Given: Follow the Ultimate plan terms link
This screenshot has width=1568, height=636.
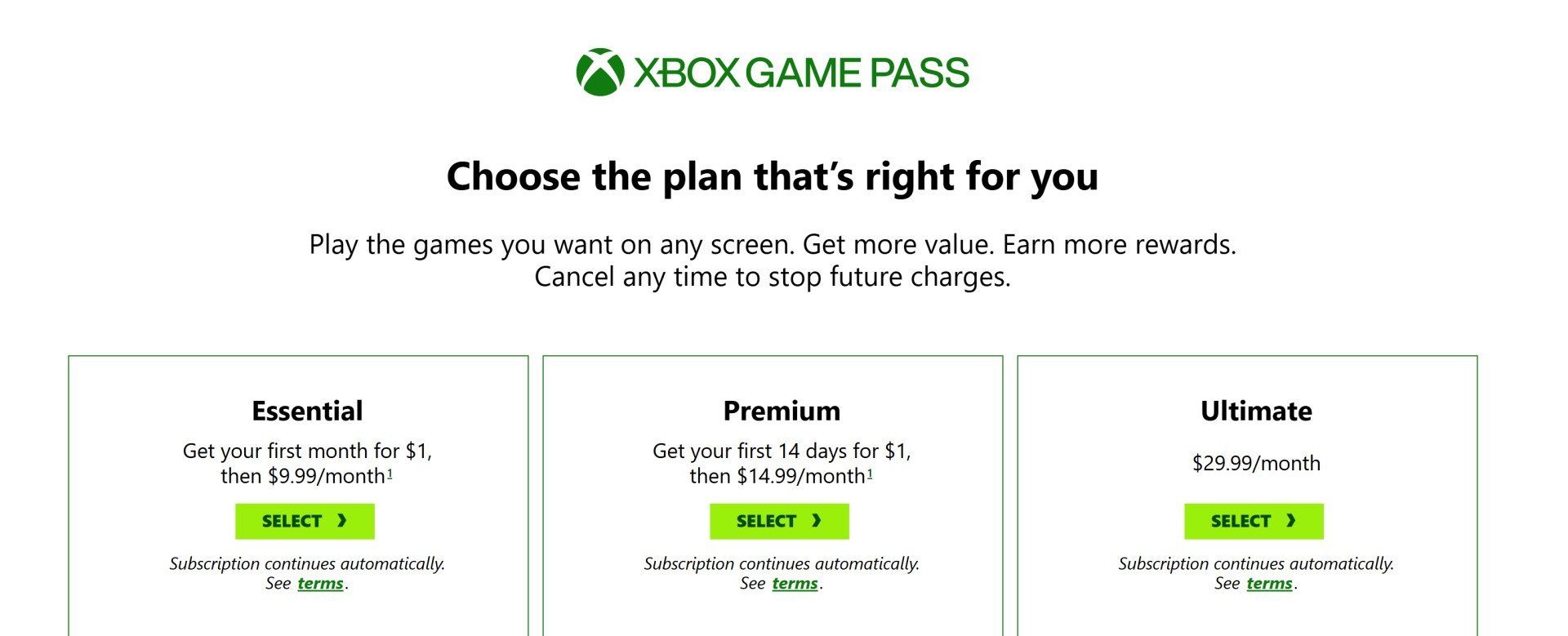Looking at the screenshot, I should pyautogui.click(x=1269, y=583).
